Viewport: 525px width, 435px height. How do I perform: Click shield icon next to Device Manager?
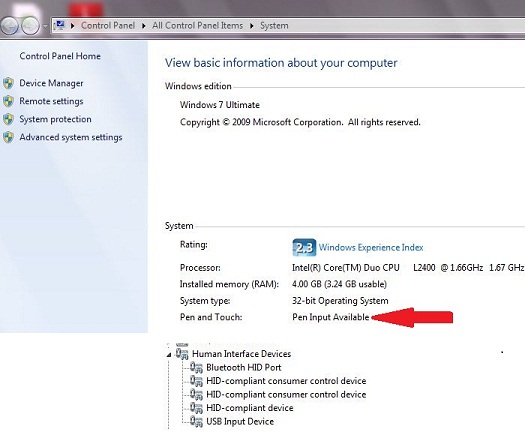tap(8, 83)
